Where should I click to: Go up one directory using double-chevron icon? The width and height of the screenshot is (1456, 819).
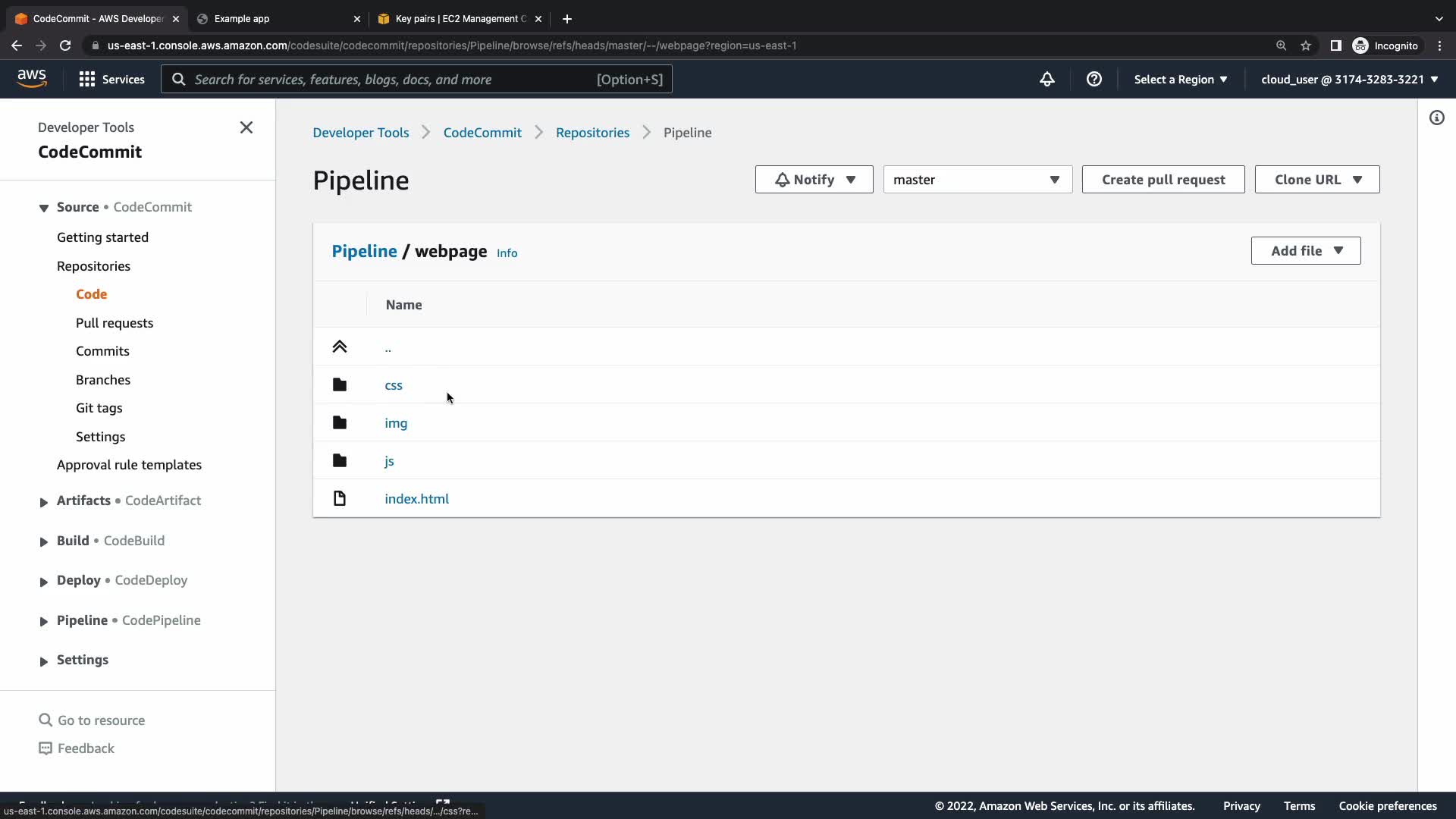340,347
